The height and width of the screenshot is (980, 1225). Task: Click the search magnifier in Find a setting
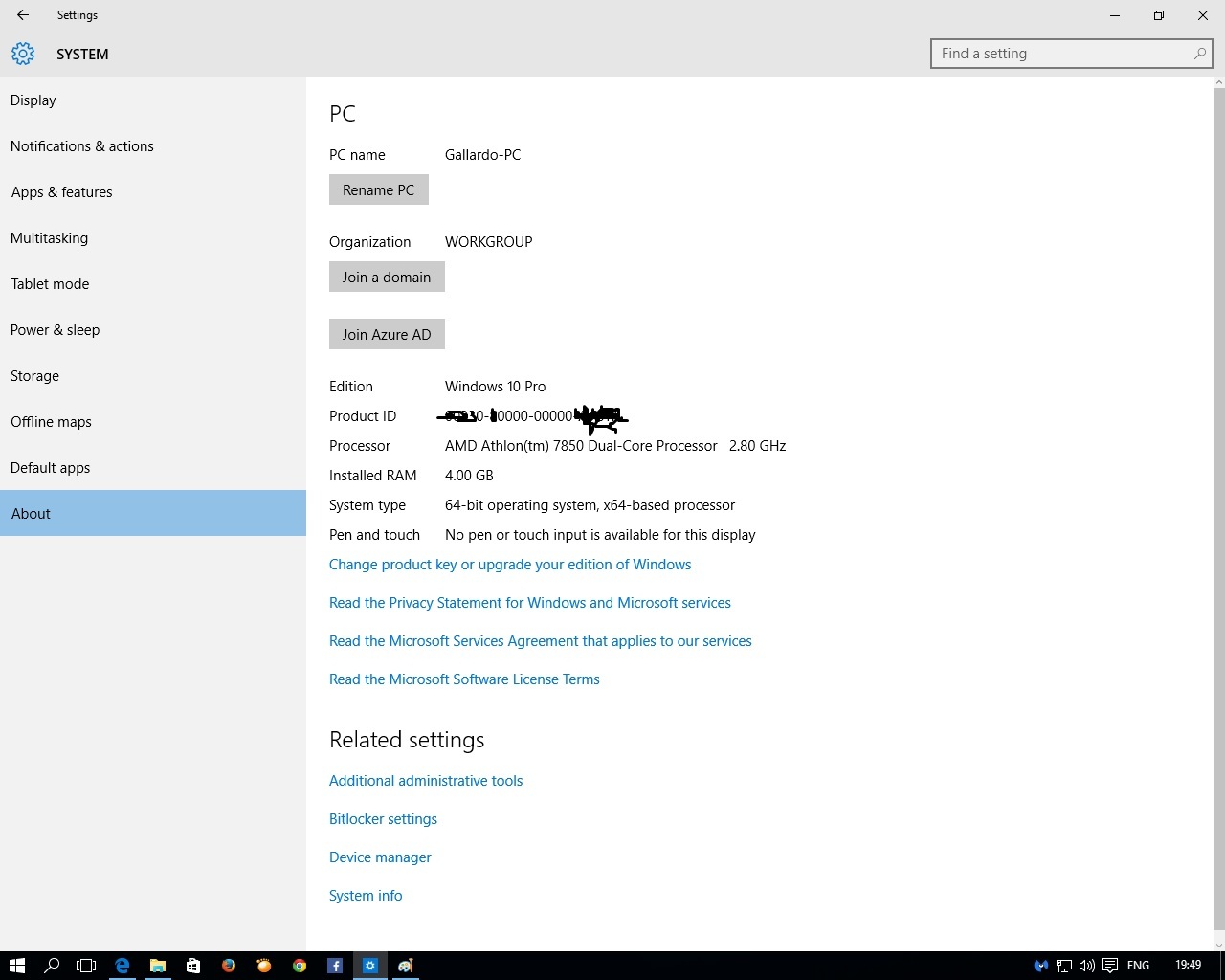pos(1199,54)
